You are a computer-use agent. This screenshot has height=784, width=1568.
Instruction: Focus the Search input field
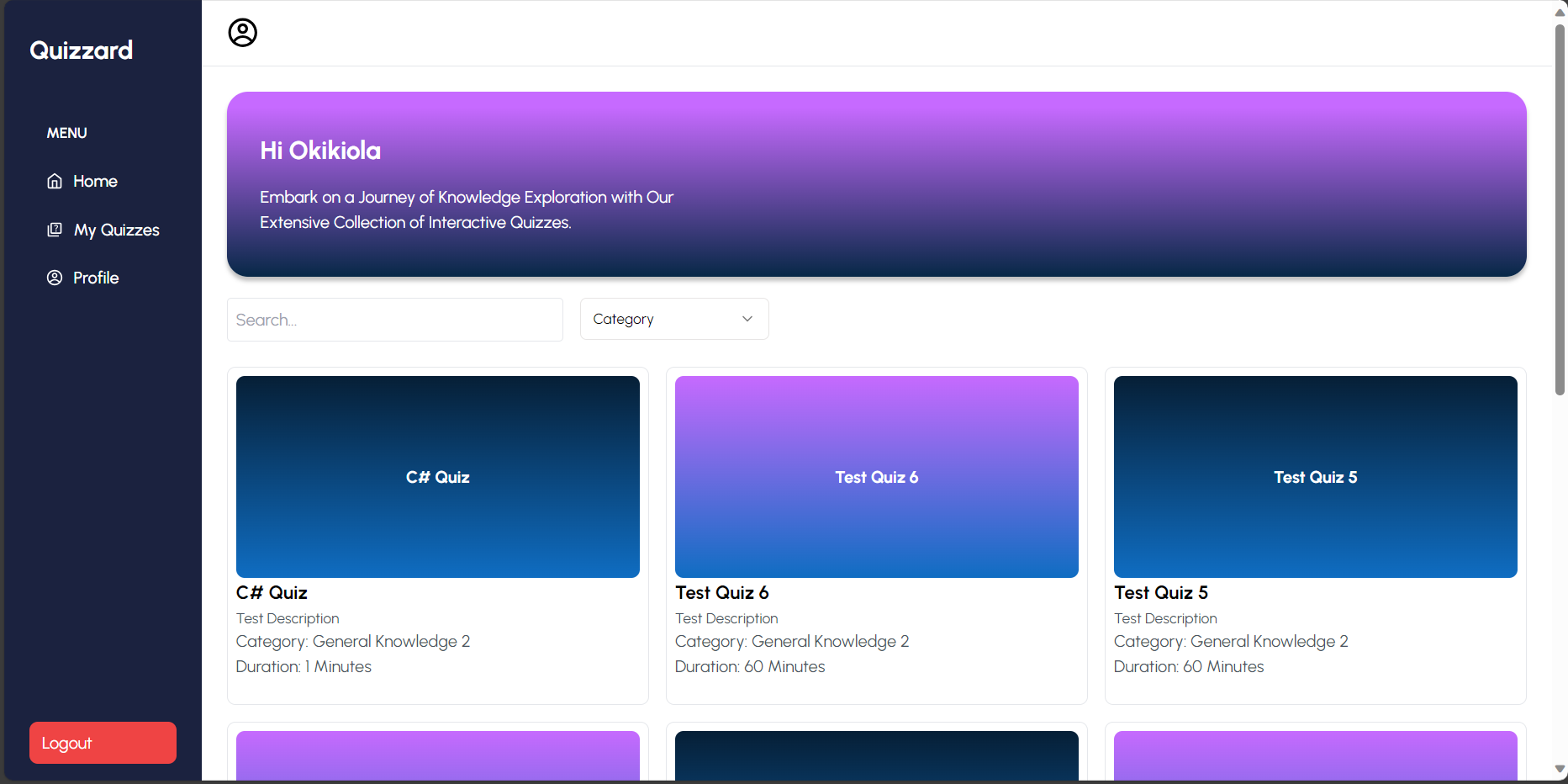[x=395, y=320]
